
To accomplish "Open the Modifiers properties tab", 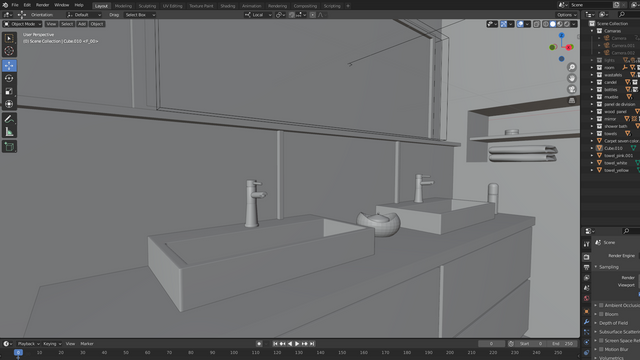I will 587,322.
